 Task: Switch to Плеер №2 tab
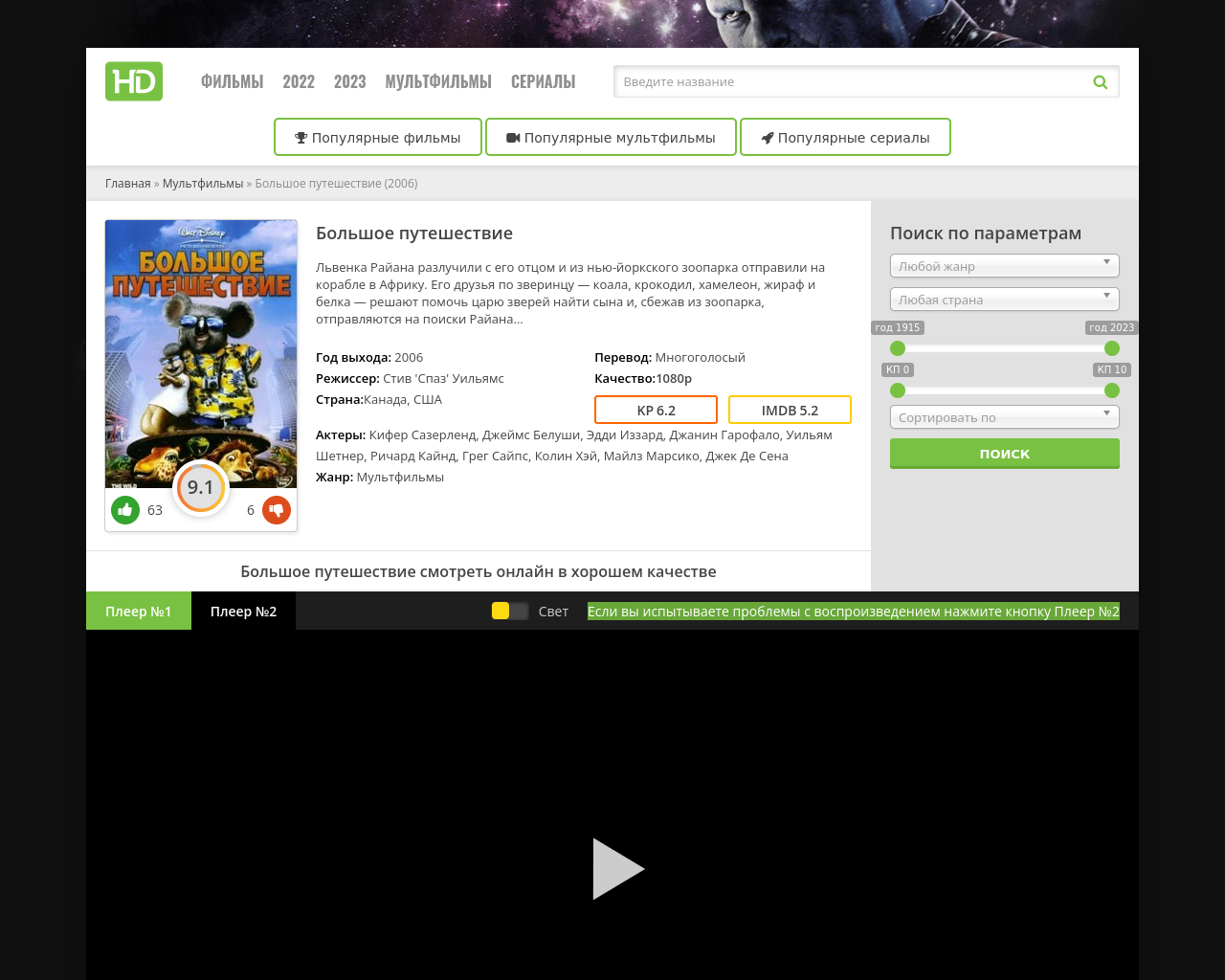[244, 611]
